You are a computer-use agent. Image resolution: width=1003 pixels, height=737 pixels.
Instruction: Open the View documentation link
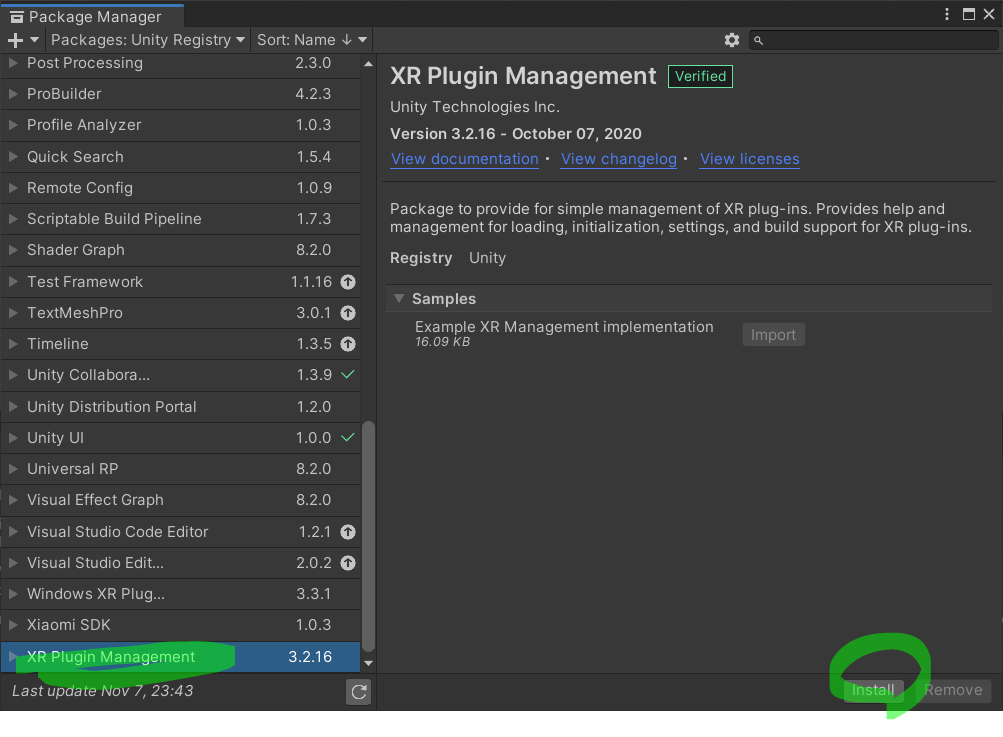pyautogui.click(x=464, y=159)
